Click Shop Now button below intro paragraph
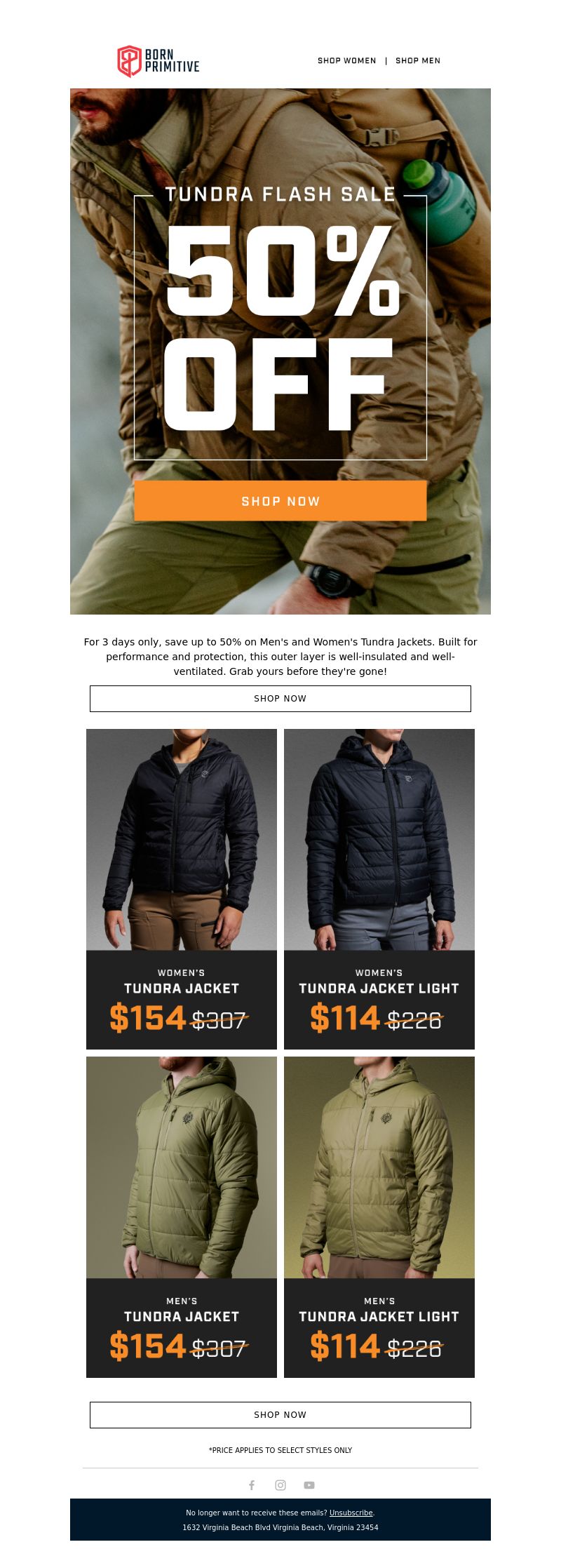This screenshot has width=561, height=1568. click(x=280, y=699)
